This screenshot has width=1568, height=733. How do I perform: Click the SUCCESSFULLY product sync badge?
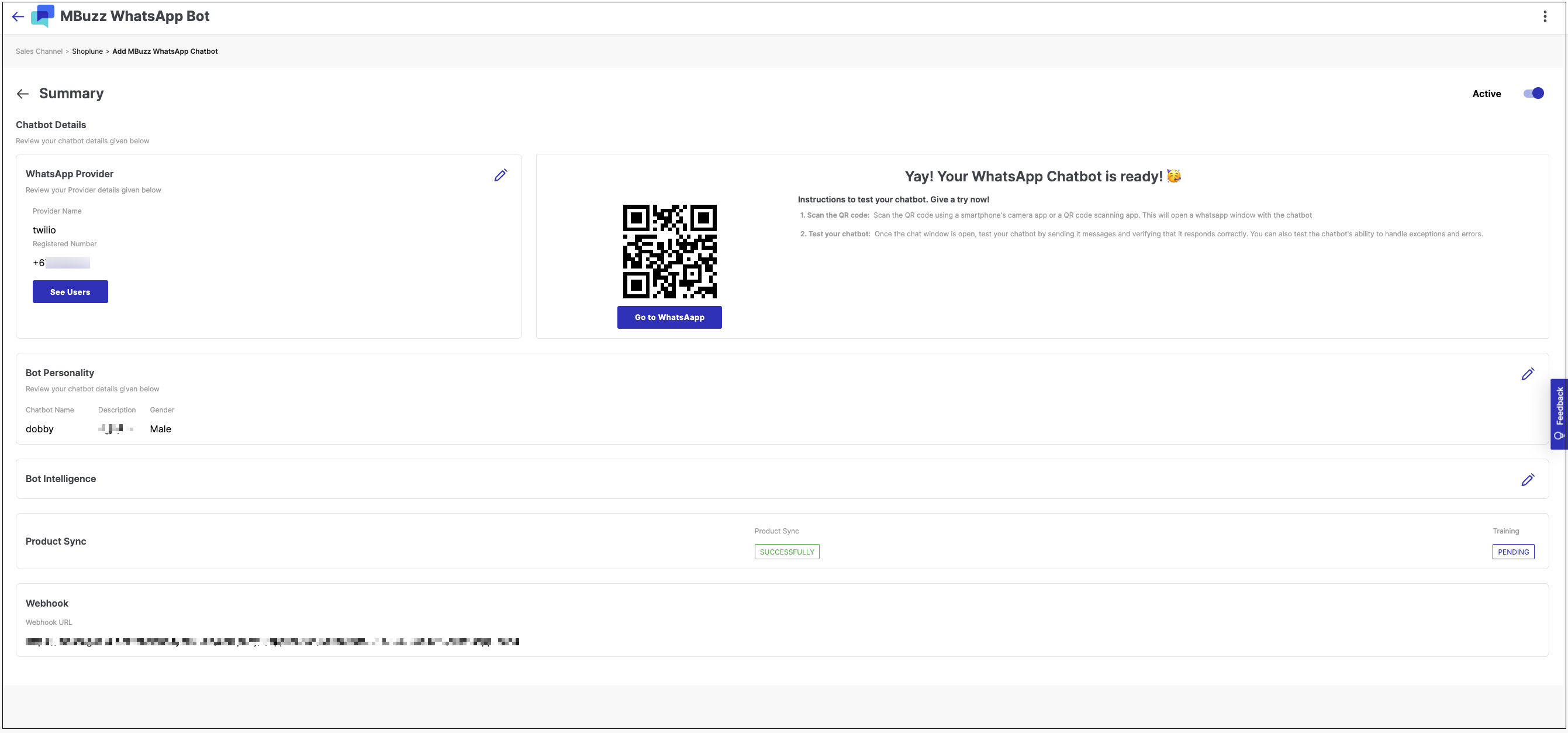(x=786, y=552)
